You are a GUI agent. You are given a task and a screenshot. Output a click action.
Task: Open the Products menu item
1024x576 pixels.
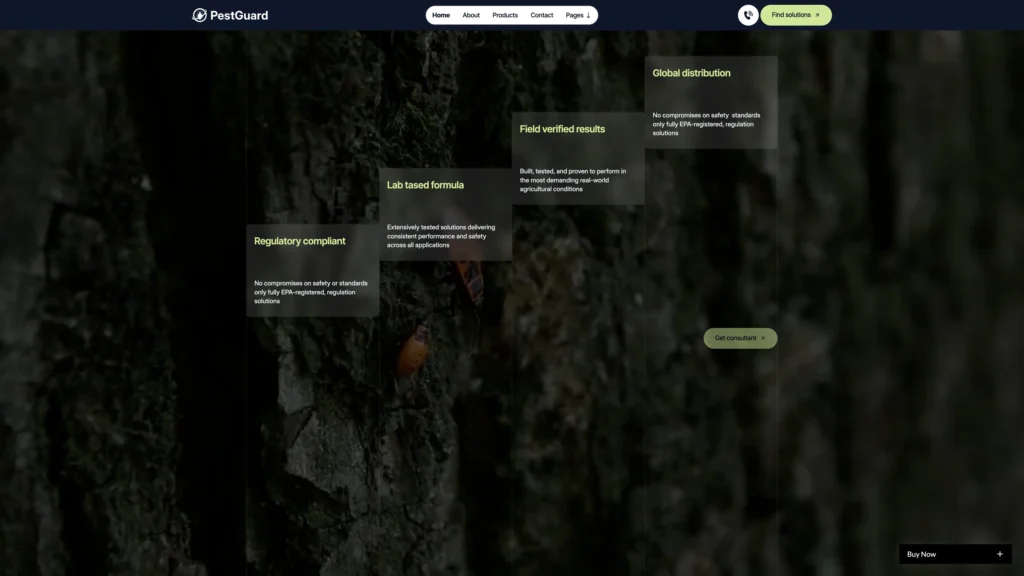(x=505, y=15)
